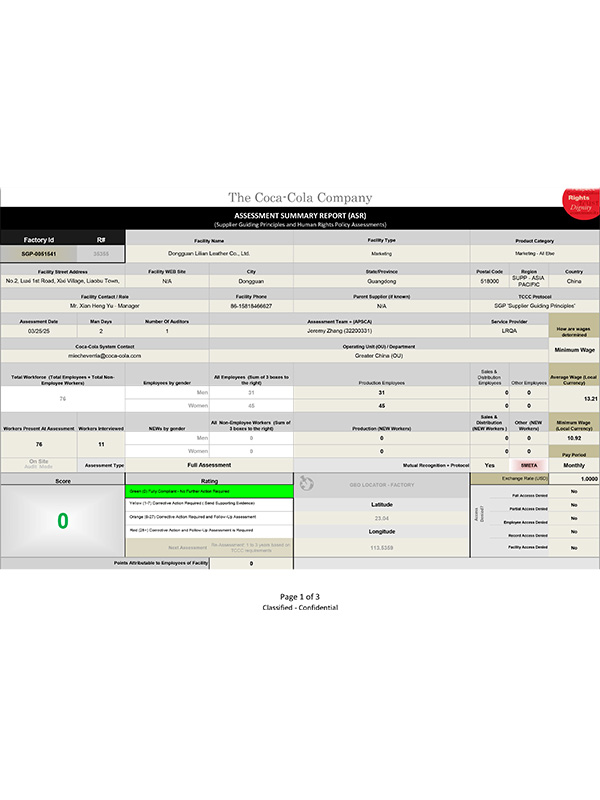Viewport: 600px width, 800px height.
Task: Click the pink SMETA protocol cell
Action: [529, 465]
